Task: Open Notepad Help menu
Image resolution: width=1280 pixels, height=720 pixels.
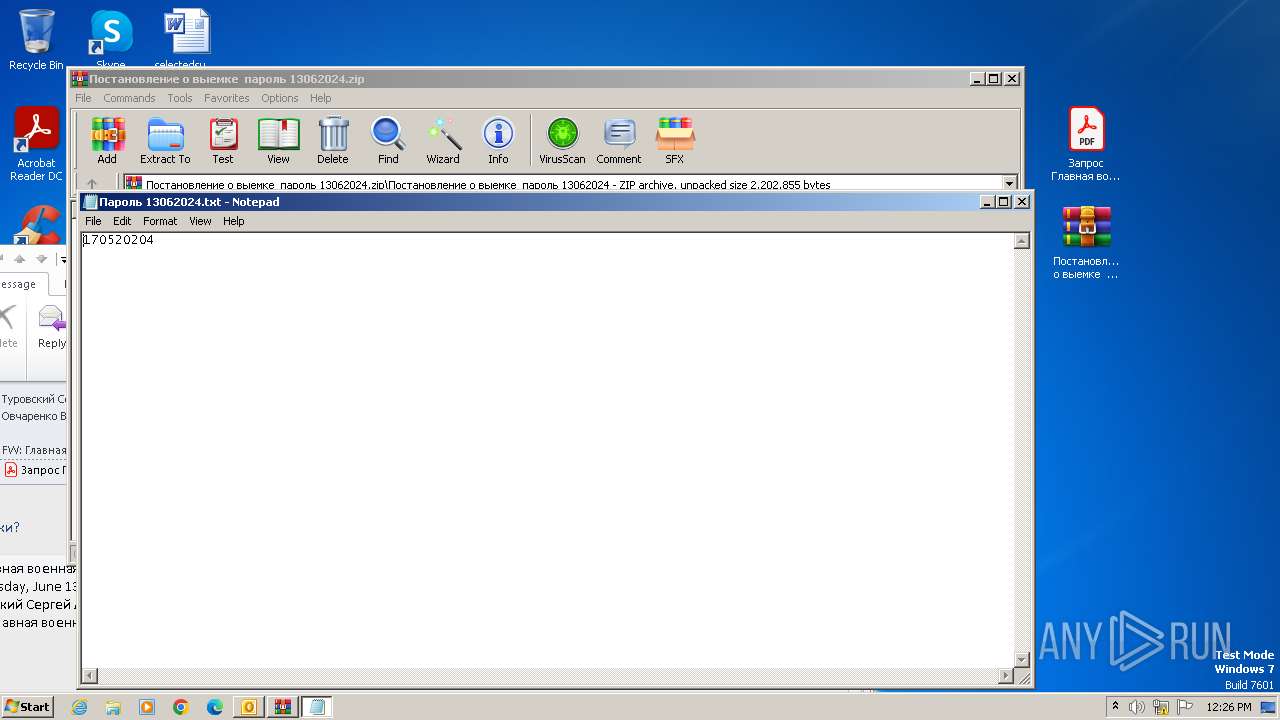Action: (x=233, y=221)
